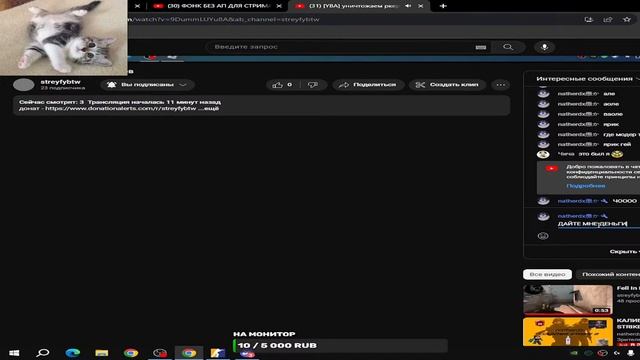The image size is (640, 360).
Task: Click chat message ЧОООО
Action: (624, 201)
